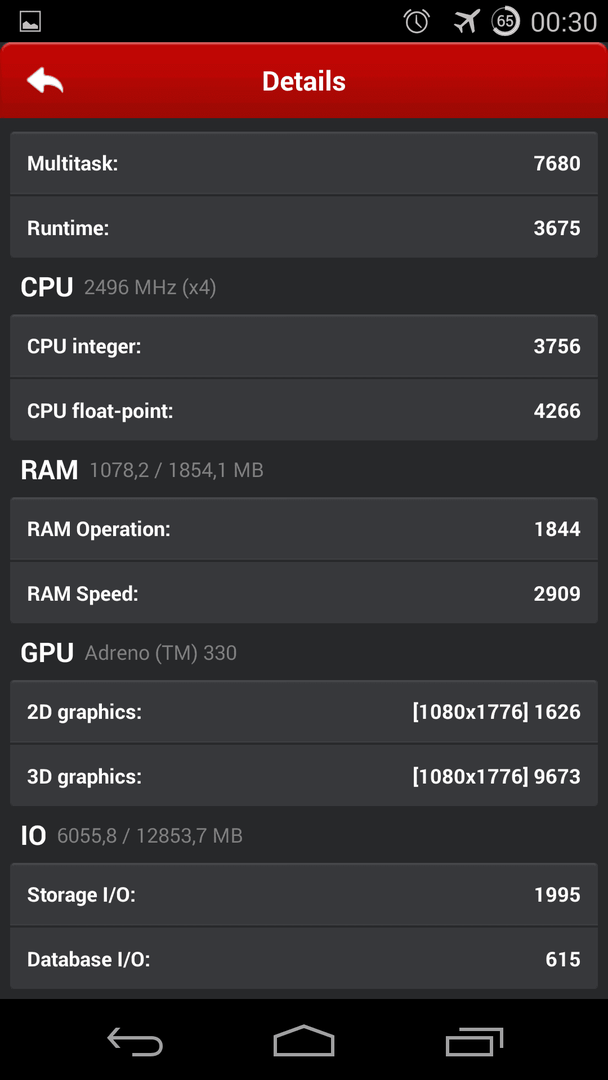Select the RAM Operation row
Viewport: 608px width, 1080px height.
(304, 529)
